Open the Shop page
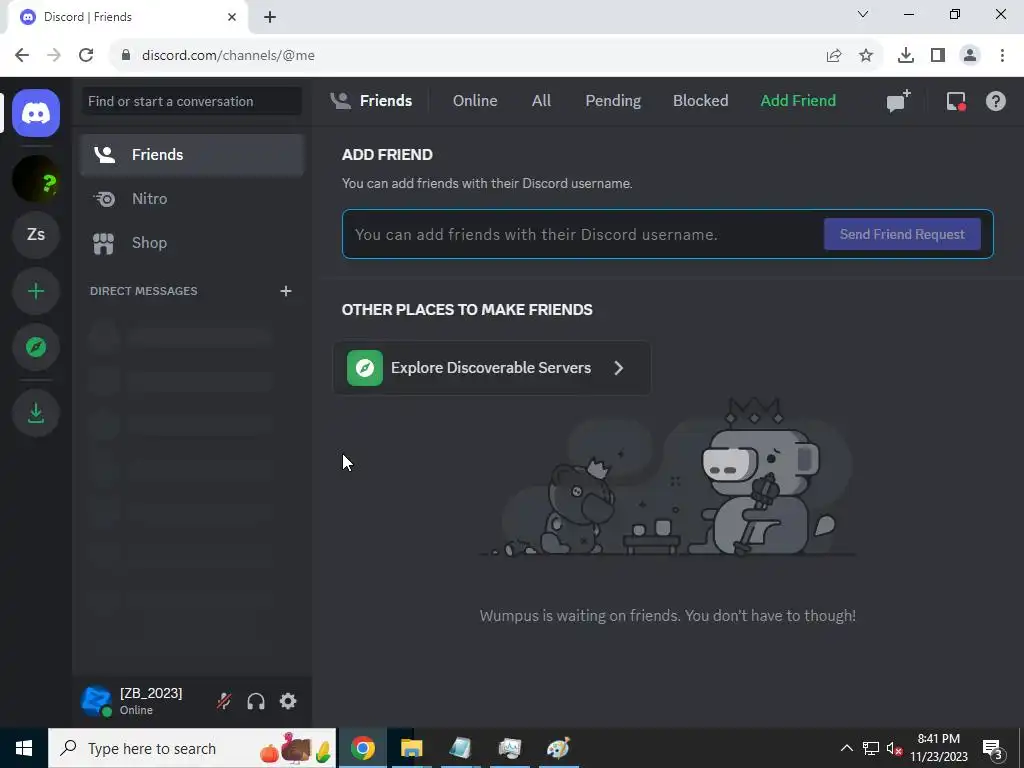 tap(192, 243)
